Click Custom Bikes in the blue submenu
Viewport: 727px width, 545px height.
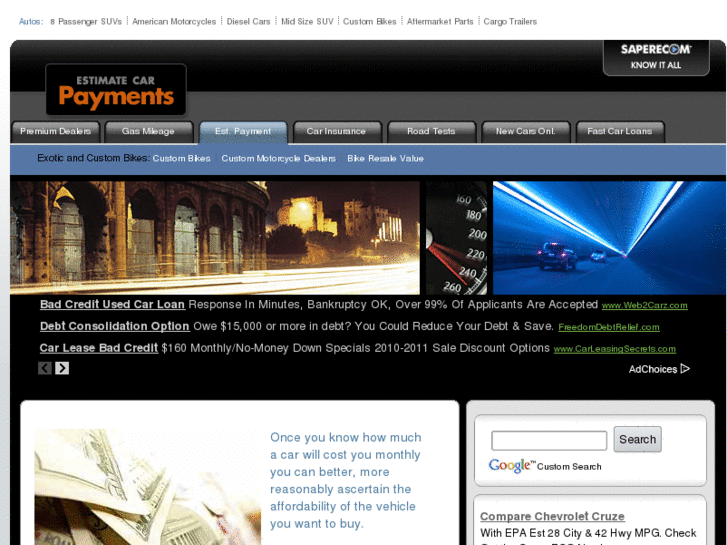tap(181, 159)
